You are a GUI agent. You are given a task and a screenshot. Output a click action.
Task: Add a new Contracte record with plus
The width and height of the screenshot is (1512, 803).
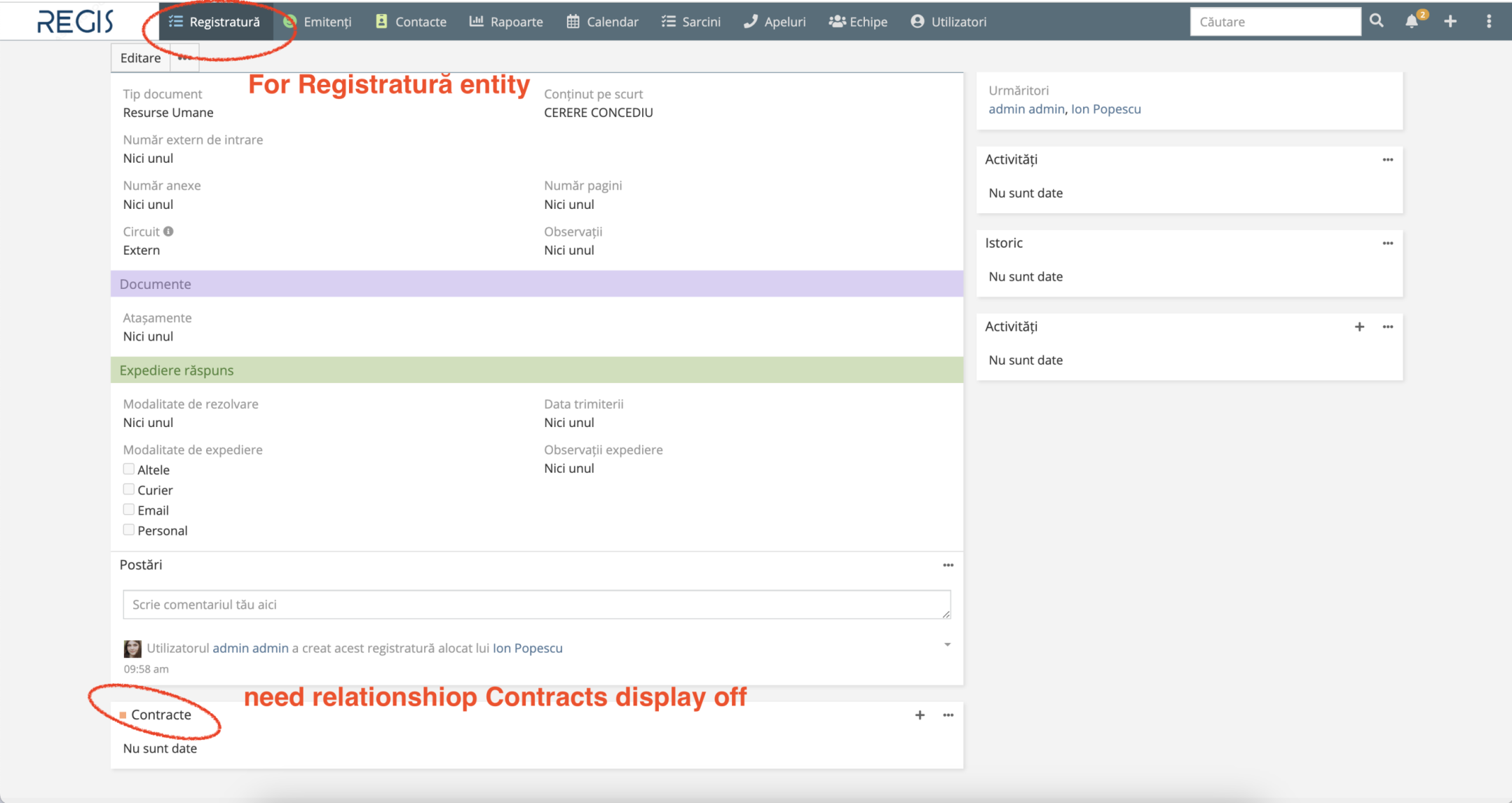click(920, 715)
